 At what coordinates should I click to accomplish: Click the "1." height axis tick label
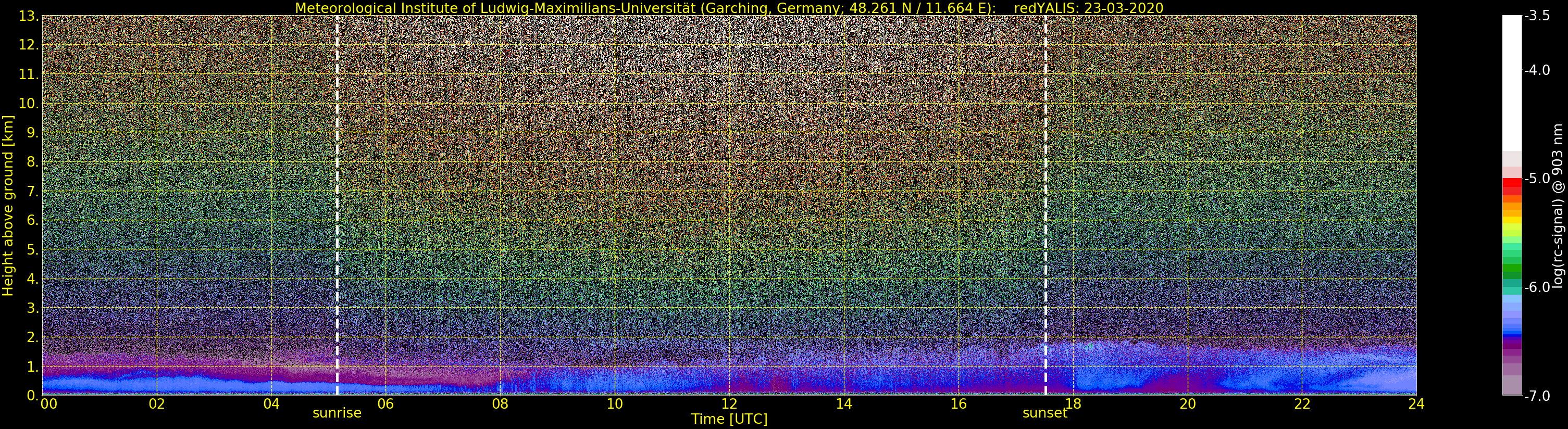pos(32,367)
